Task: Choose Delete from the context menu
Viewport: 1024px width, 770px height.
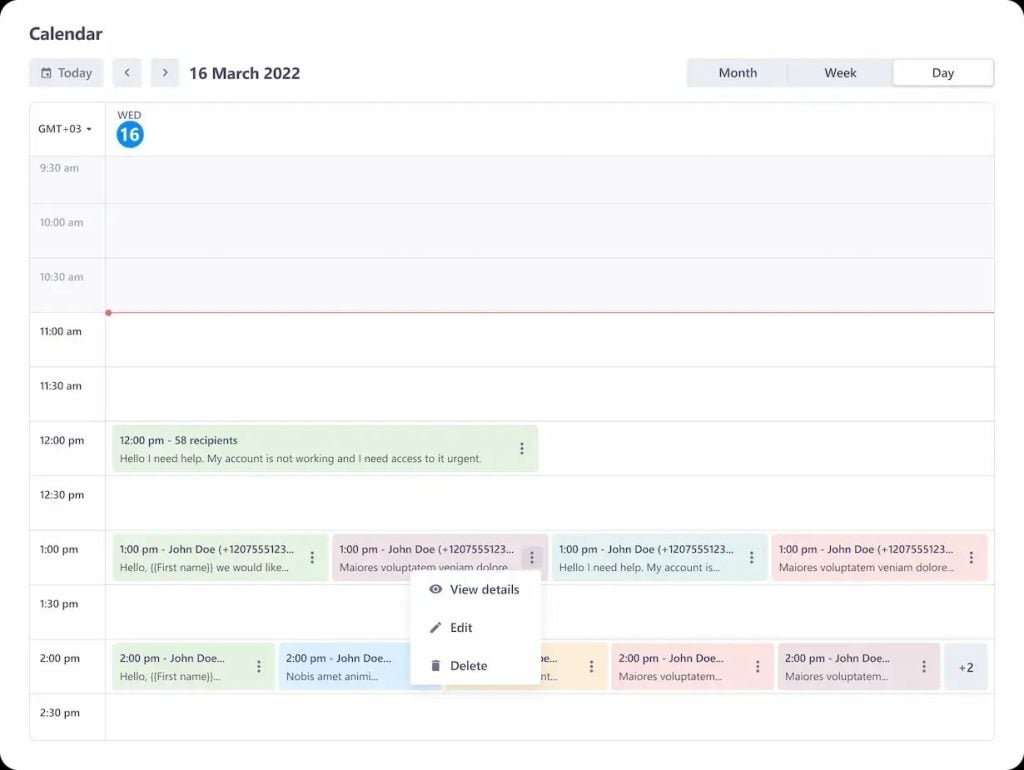Action: coord(468,666)
